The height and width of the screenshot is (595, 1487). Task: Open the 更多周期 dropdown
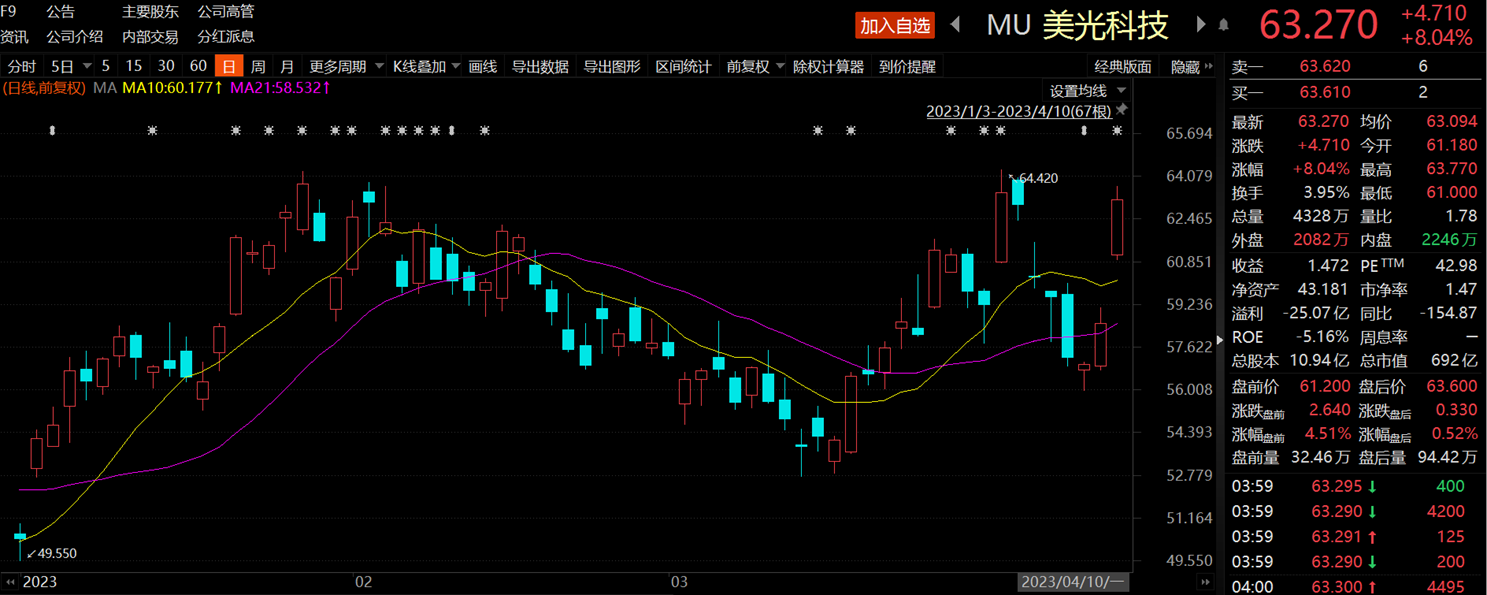coord(346,67)
